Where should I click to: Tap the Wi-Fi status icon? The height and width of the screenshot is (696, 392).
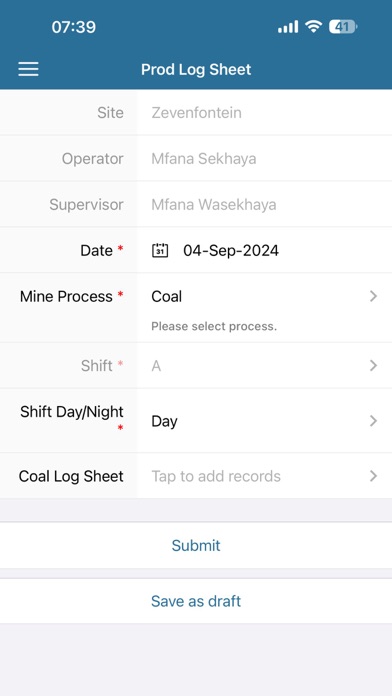point(313,27)
